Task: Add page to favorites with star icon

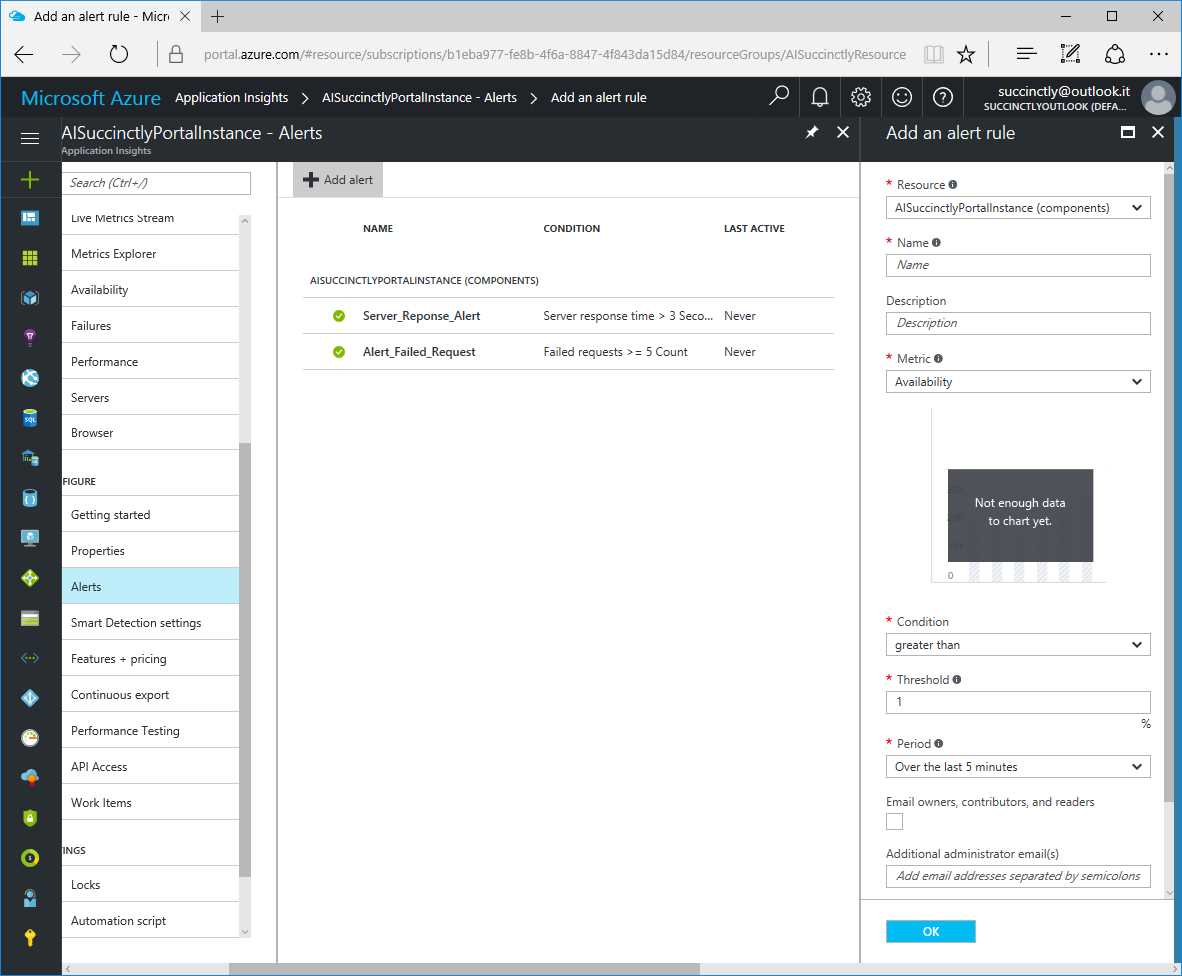Action: 966,54
